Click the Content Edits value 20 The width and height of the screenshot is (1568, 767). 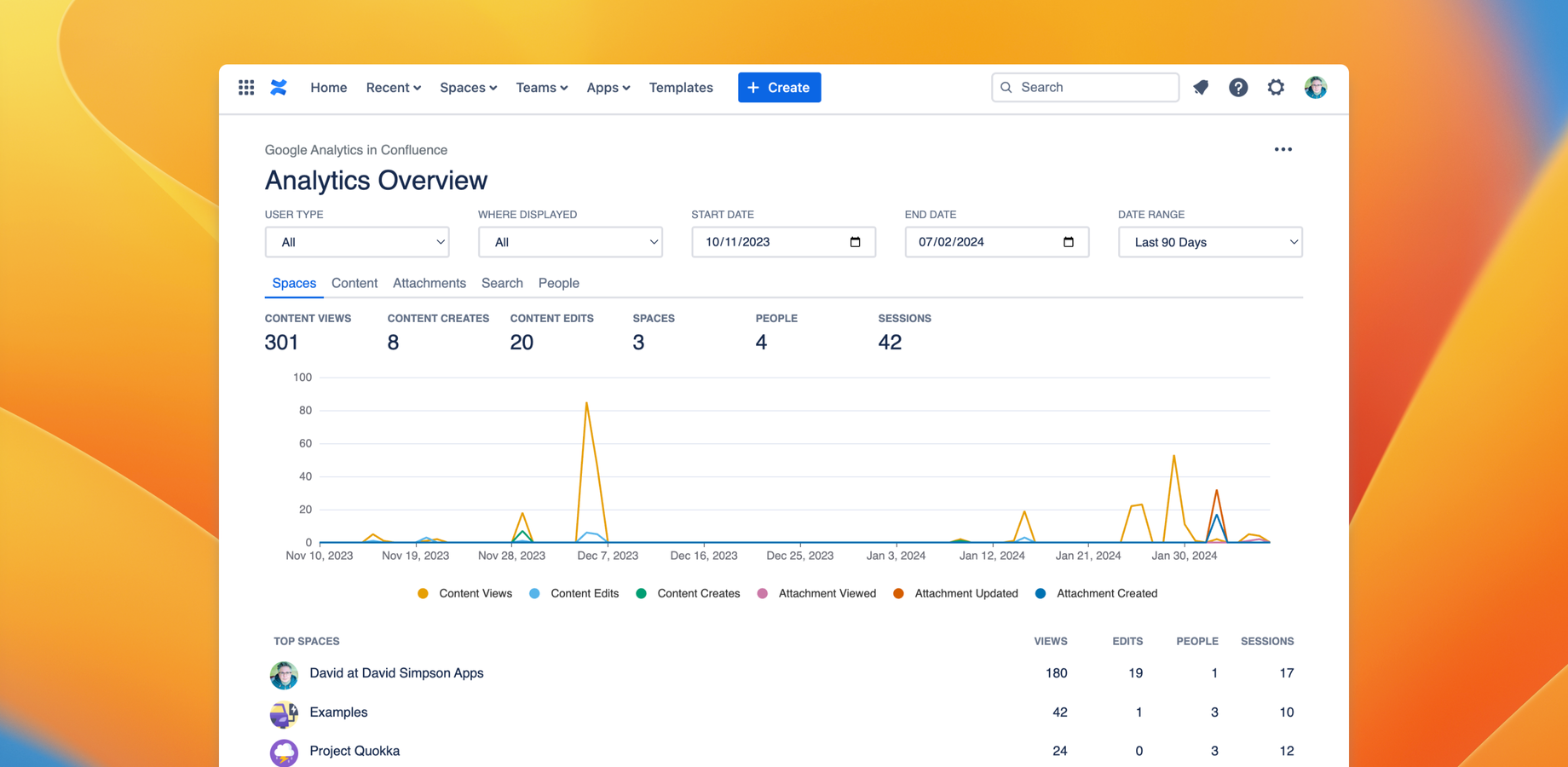click(522, 342)
